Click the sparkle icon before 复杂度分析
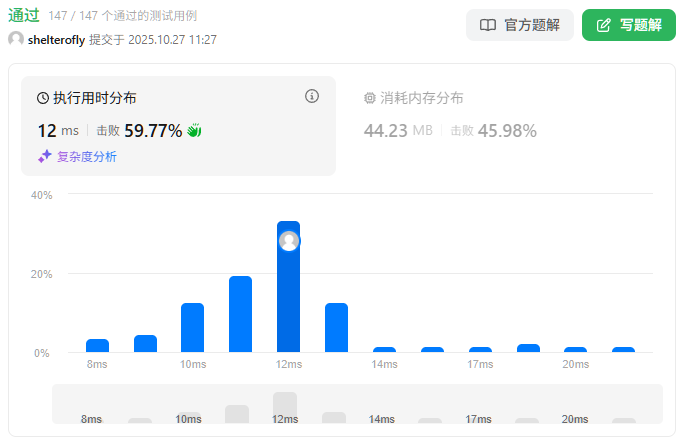The width and height of the screenshot is (682, 444). pyautogui.click(x=45, y=156)
